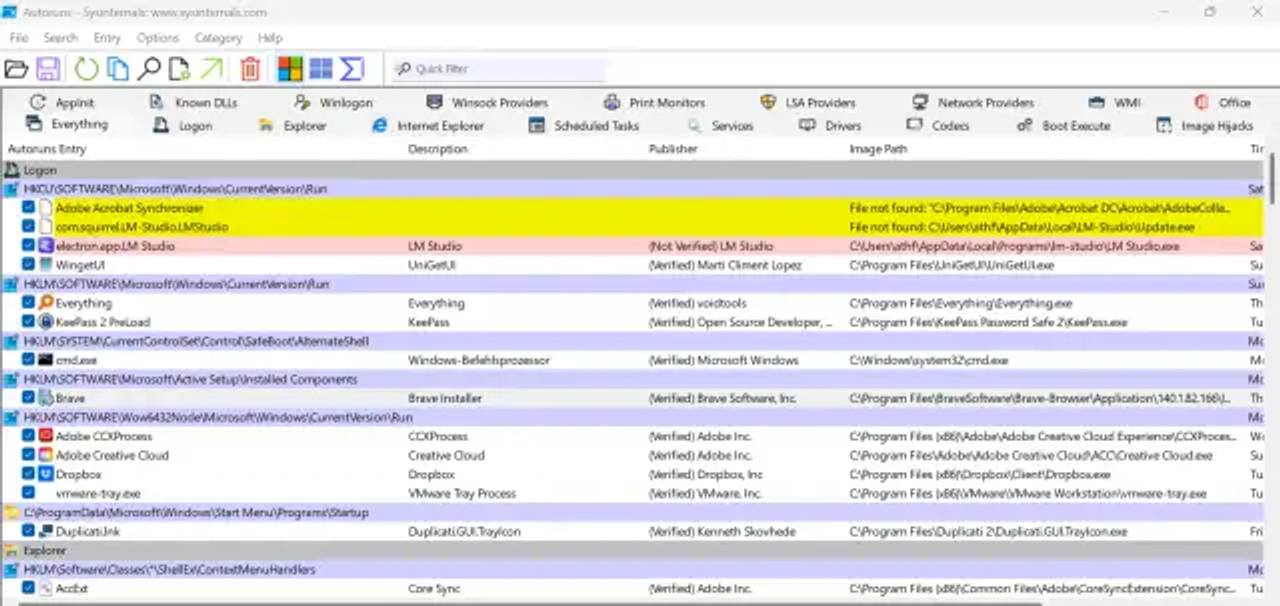Click the Save floppy disk toolbar icon
The image size is (1280, 606).
(48, 69)
